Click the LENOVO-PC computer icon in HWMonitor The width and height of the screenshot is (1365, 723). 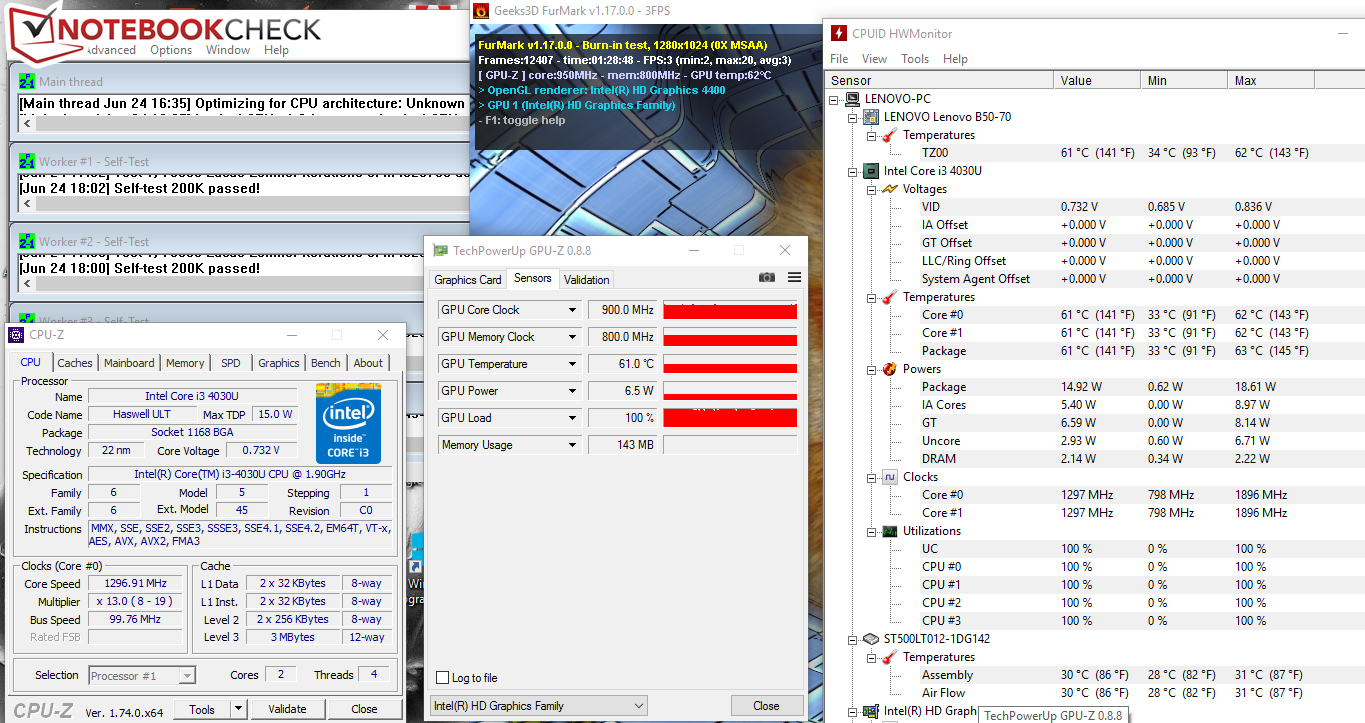[x=852, y=99]
